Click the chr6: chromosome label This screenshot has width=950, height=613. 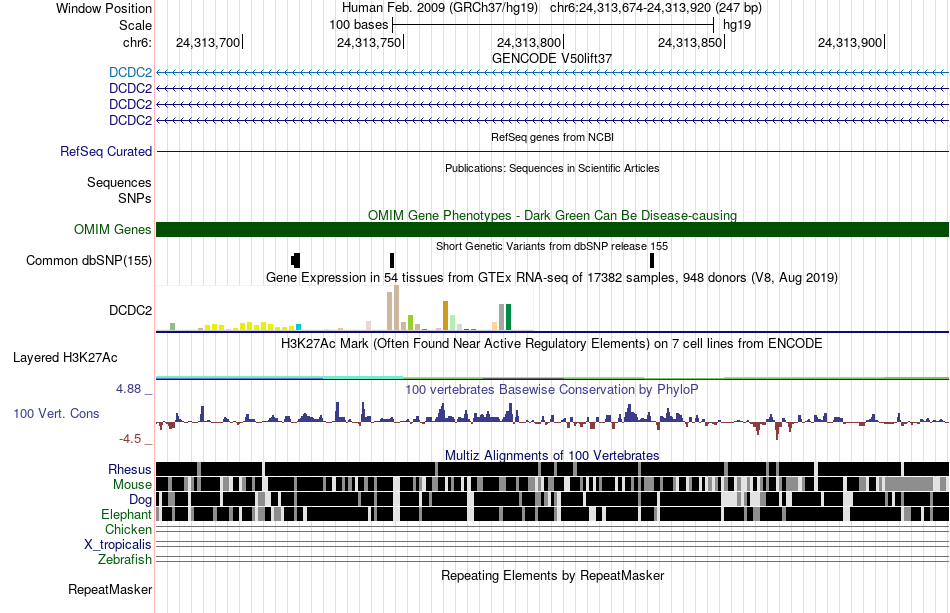(x=137, y=42)
